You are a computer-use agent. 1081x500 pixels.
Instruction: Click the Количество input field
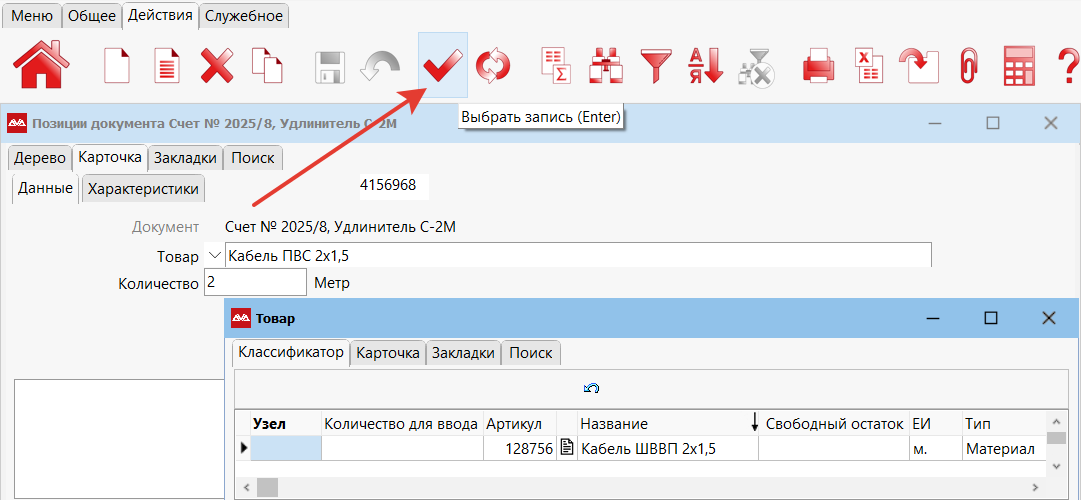click(255, 283)
